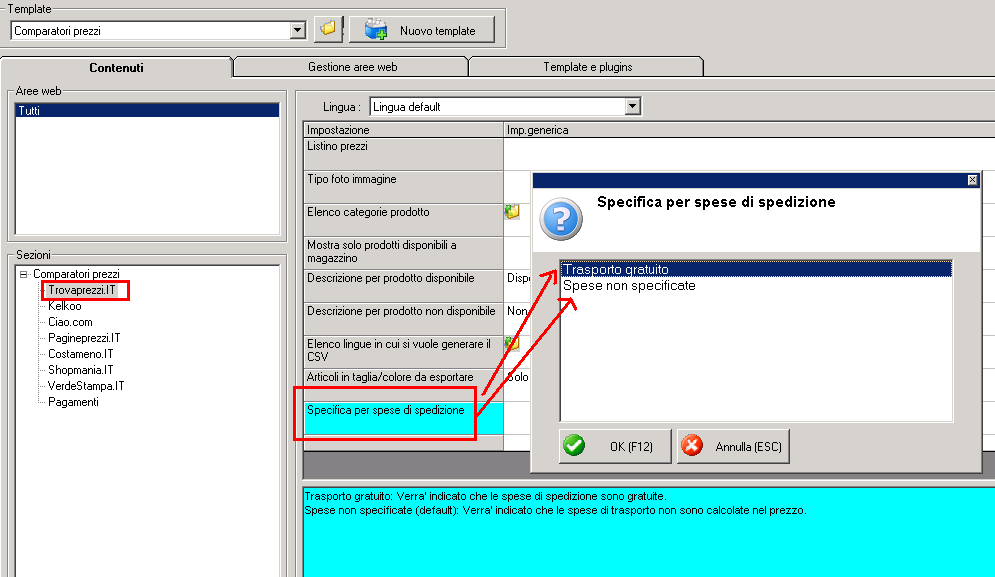Viewport: 995px width, 577px height.
Task: Choose Trasporto gratuito in the dialog list
Action: pos(756,269)
